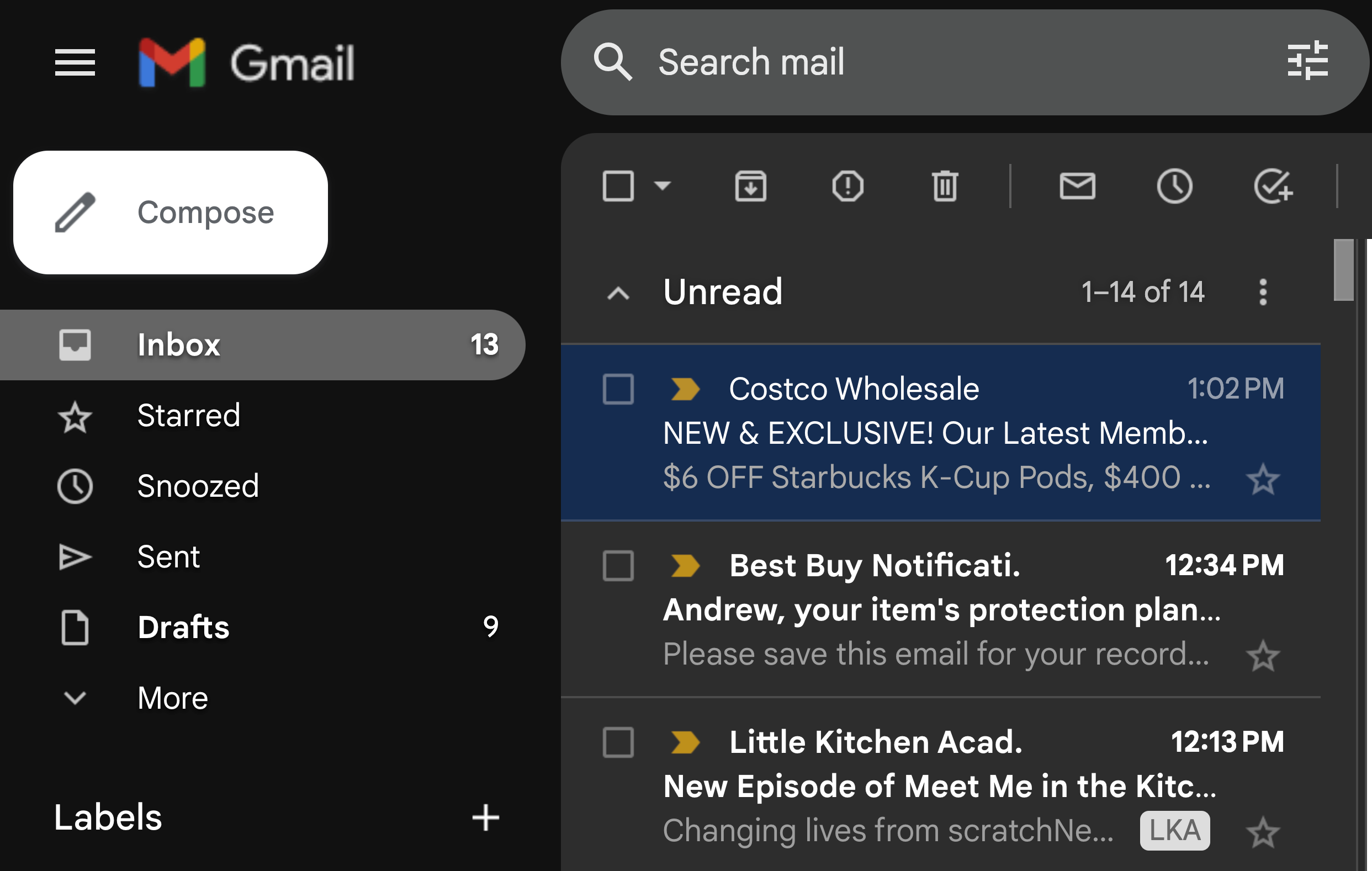Click the '12:13 PM' timestamp
This screenshot has height=871, width=1372.
[x=1227, y=743]
